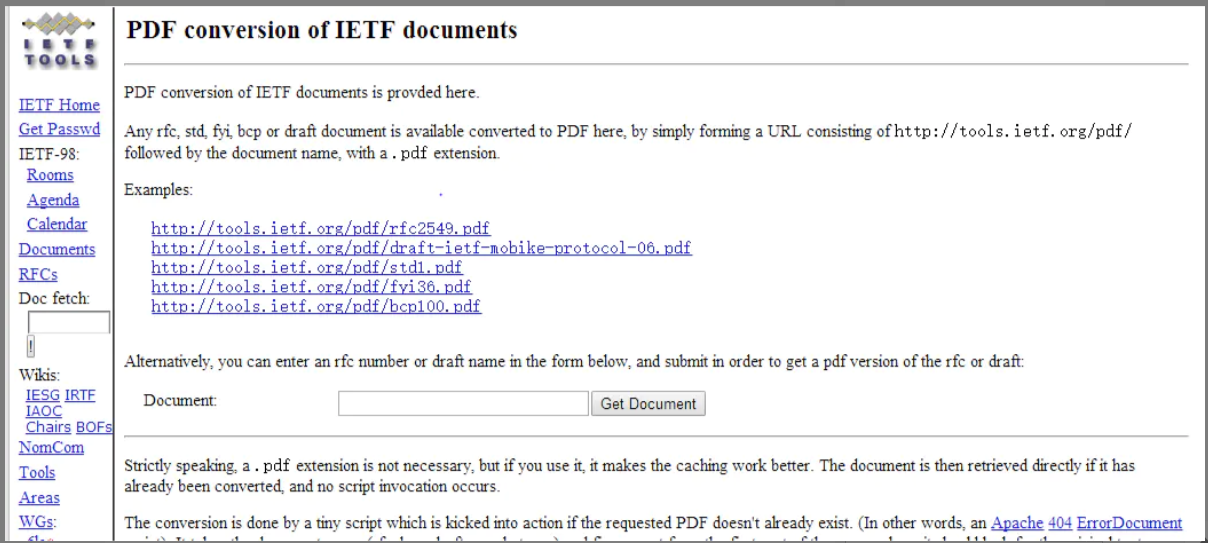The height and width of the screenshot is (543, 1208).
Task: Go to the Agenda page
Action: tap(53, 200)
